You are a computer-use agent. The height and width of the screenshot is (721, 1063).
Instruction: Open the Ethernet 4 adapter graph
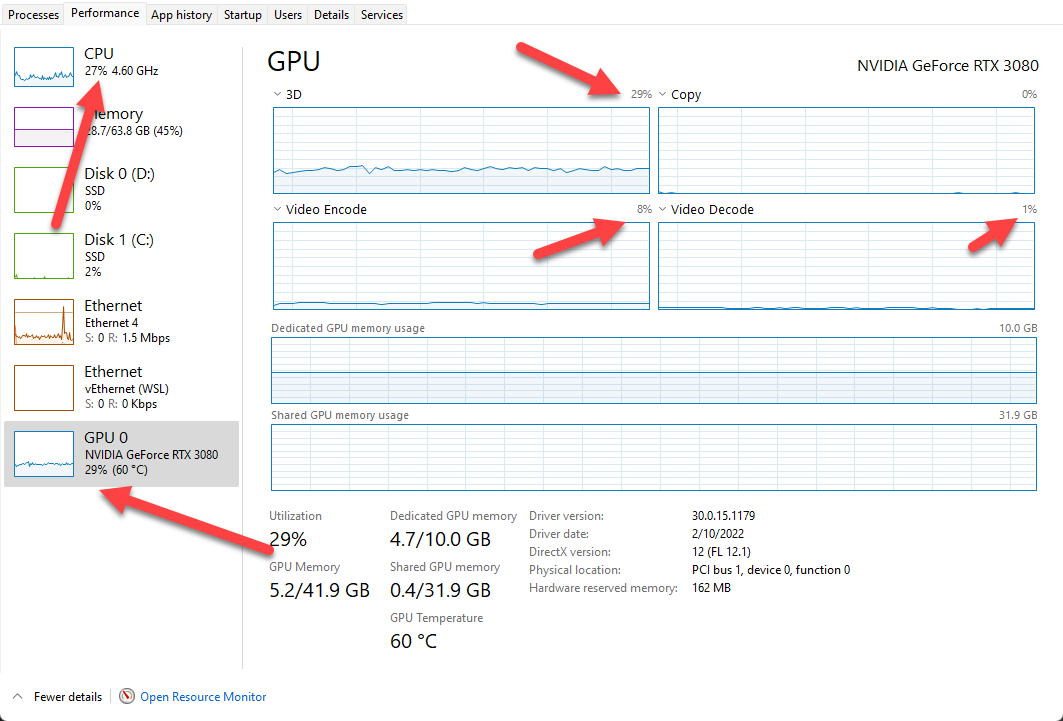click(x=43, y=322)
